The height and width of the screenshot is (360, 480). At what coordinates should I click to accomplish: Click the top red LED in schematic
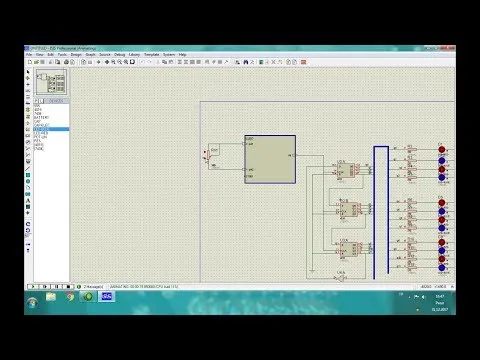[442, 150]
